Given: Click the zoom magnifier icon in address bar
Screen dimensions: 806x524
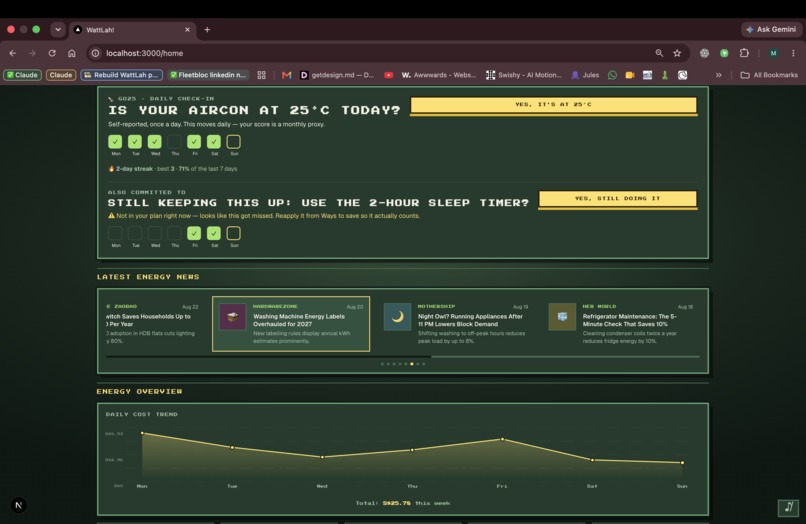Looking at the screenshot, I should click(659, 53).
